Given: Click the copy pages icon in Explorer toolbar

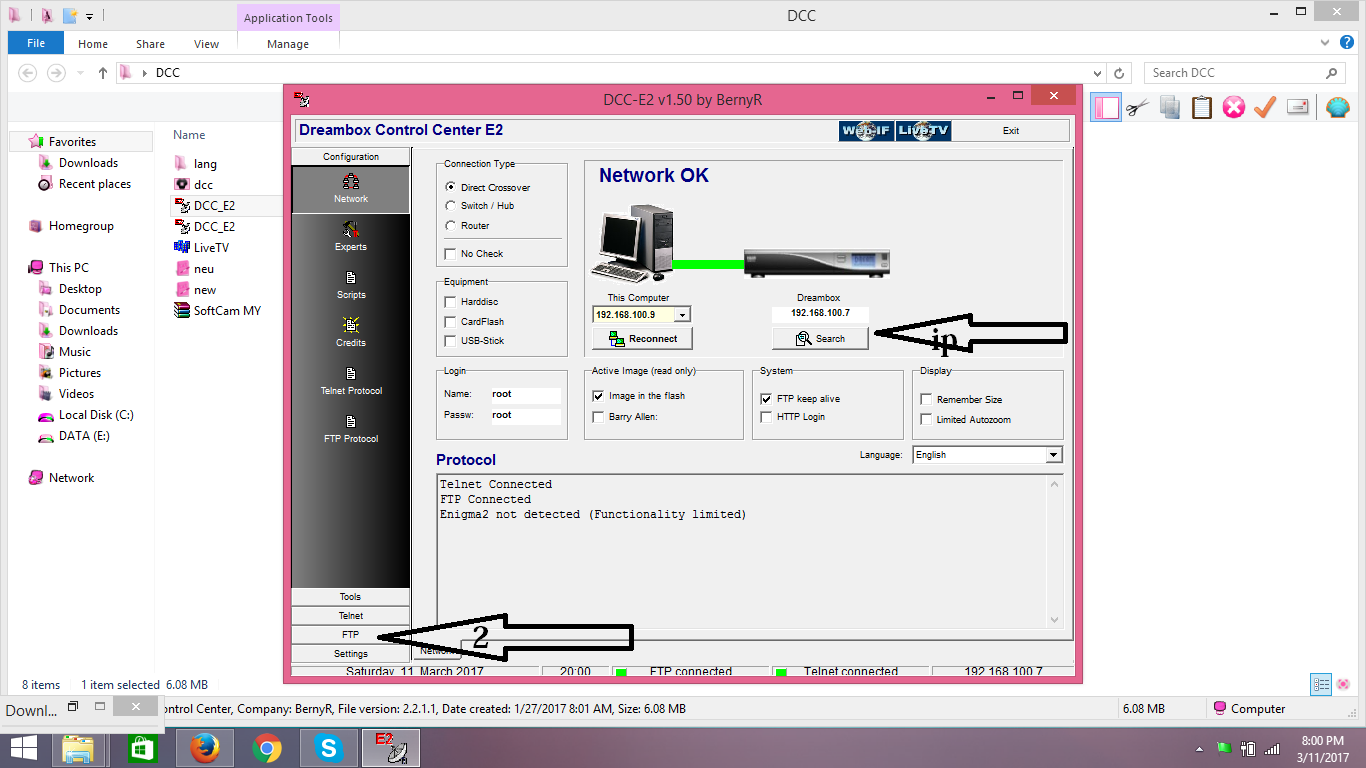Looking at the screenshot, I should pos(1170,107).
